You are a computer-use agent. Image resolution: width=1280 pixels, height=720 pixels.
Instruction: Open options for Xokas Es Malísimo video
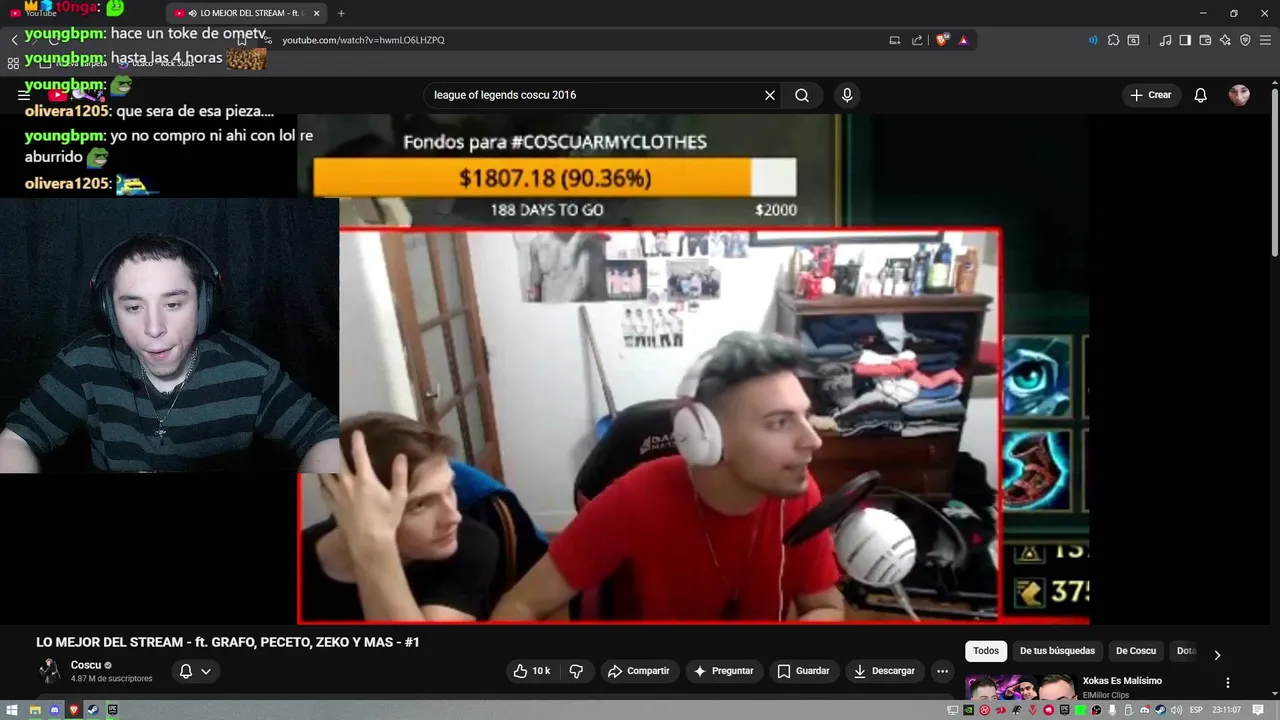(x=1228, y=683)
